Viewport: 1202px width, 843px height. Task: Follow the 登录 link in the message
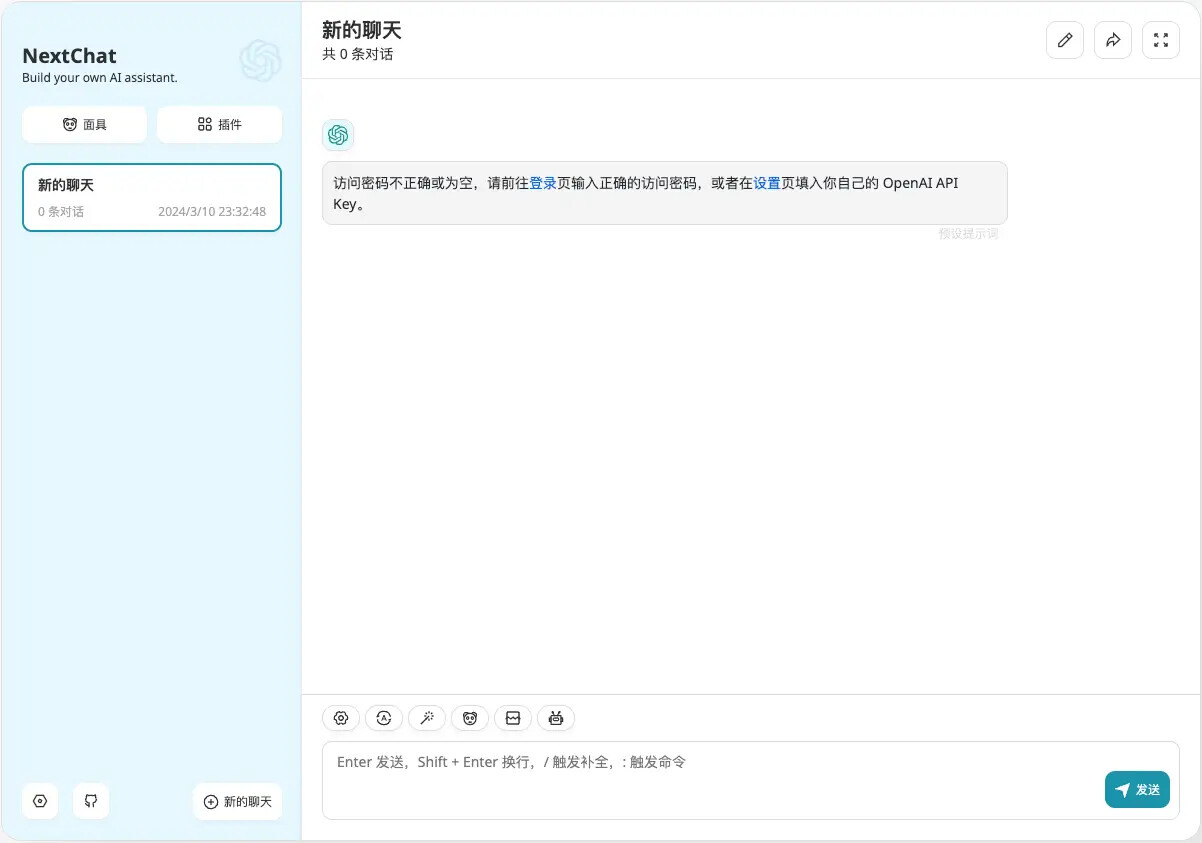[x=543, y=183]
